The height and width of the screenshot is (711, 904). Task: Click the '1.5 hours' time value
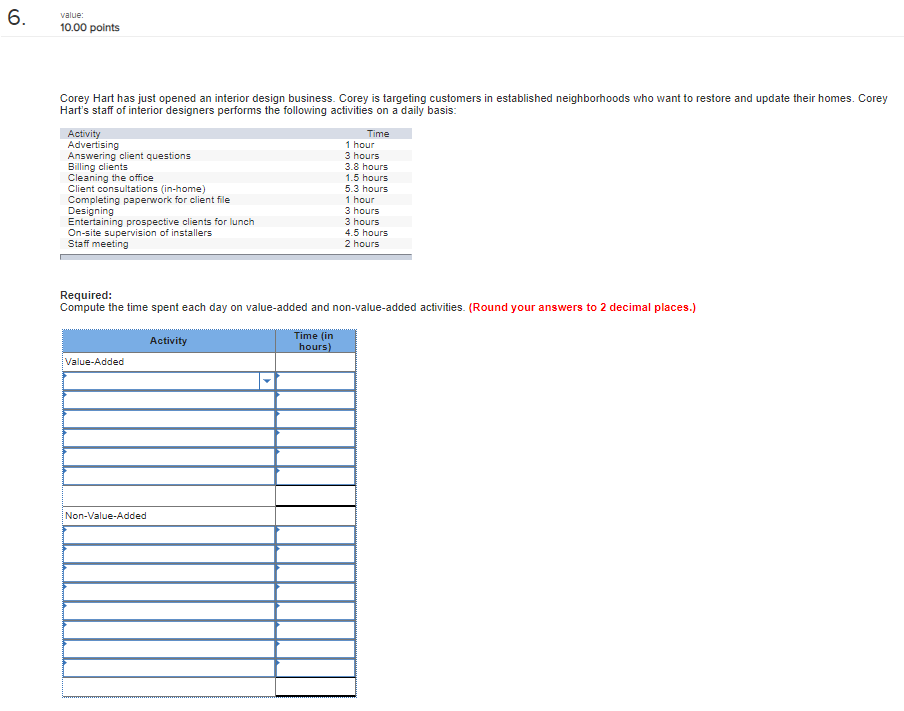(367, 178)
